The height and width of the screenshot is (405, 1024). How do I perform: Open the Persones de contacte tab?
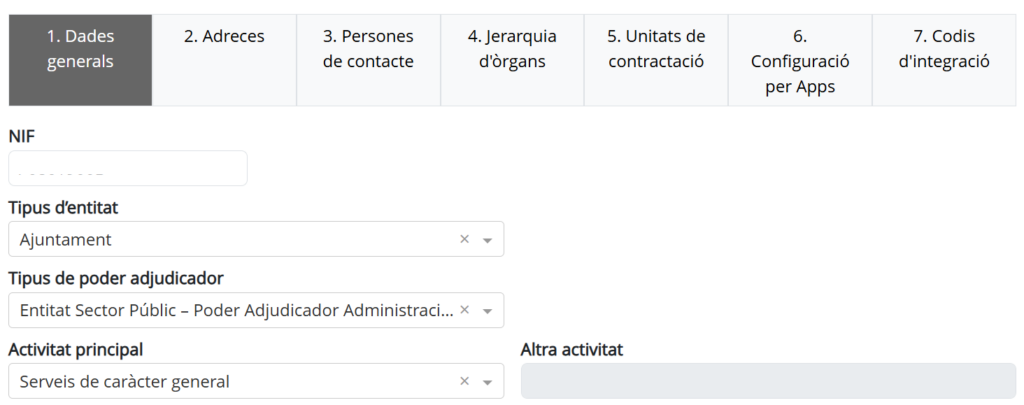[x=368, y=60]
